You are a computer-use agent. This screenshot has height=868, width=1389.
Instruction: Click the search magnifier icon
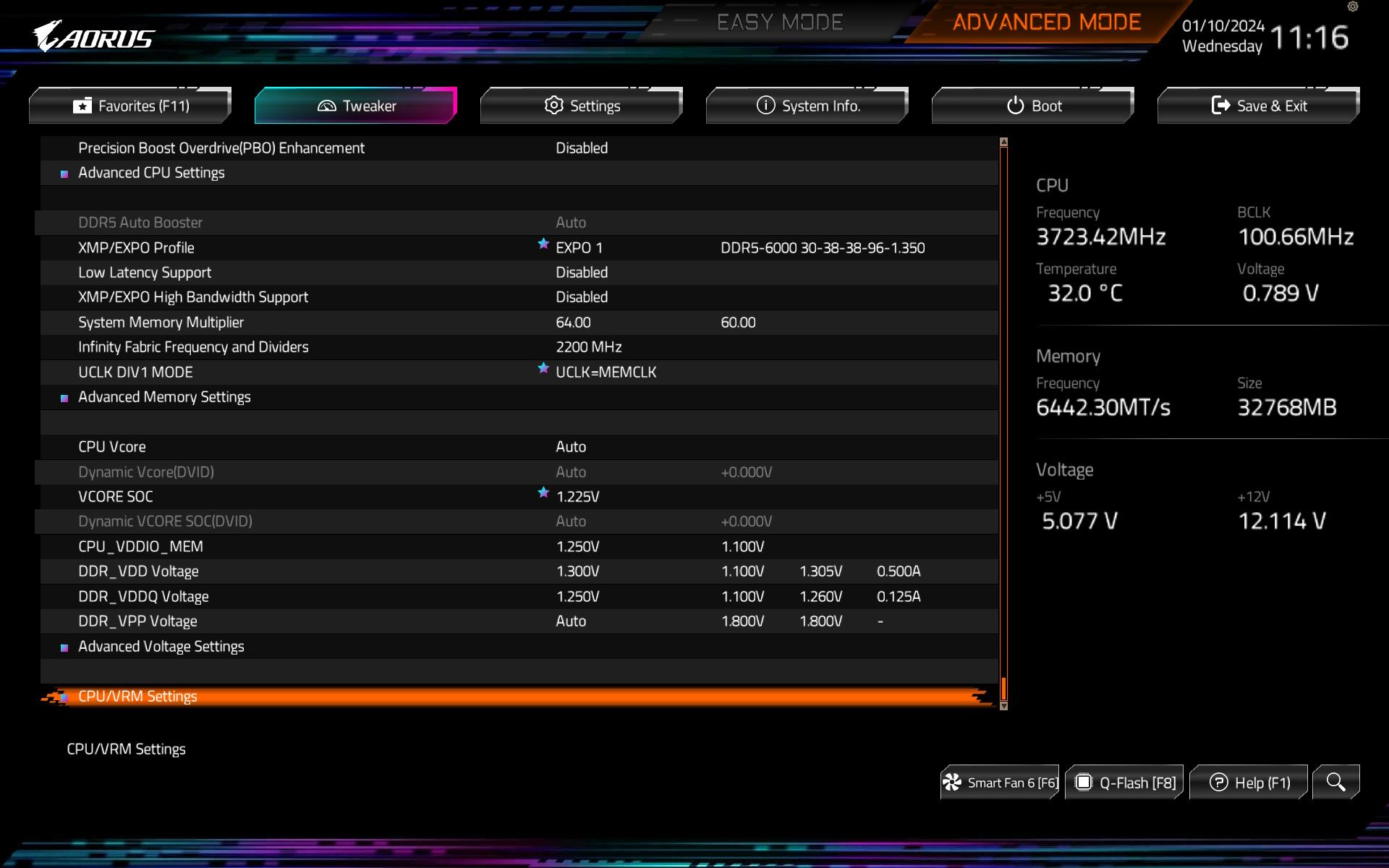1336,782
